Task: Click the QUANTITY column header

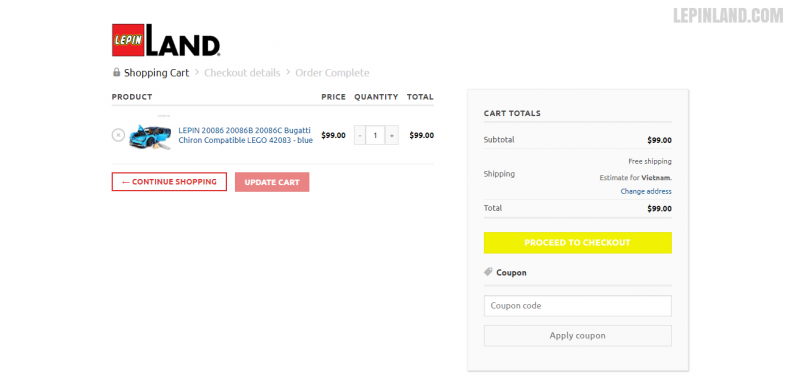Action: click(x=377, y=97)
